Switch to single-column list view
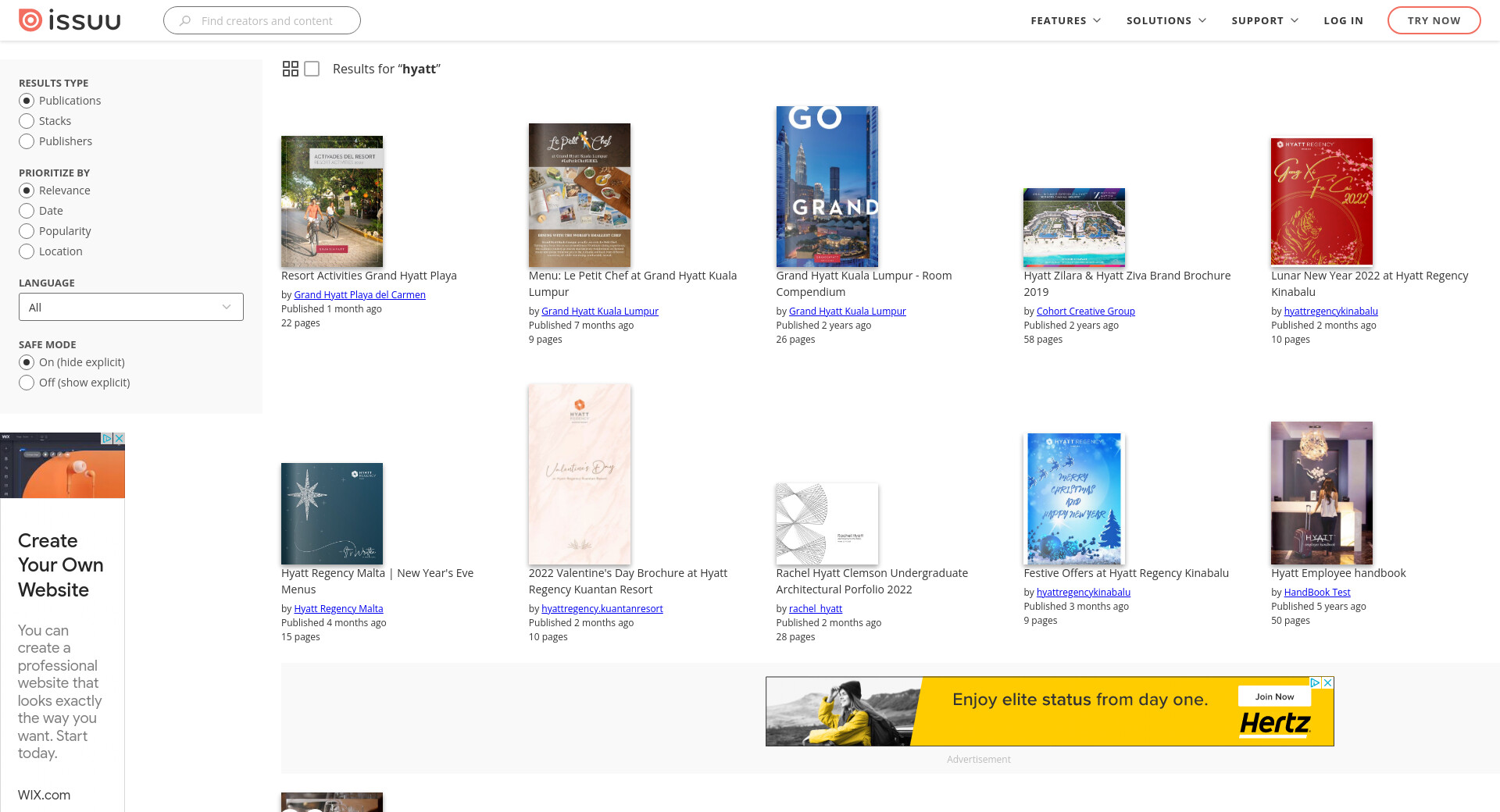Viewport: 1500px width, 812px height. [312, 69]
